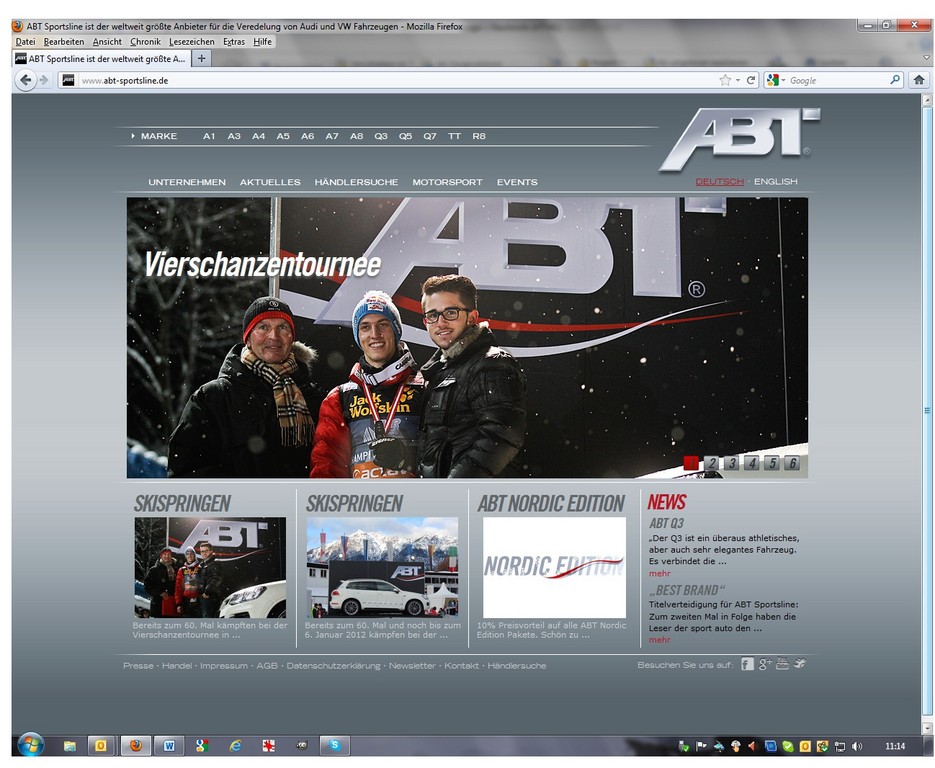935x768 pixels.
Task: Select the Q5 model link
Action: pos(405,136)
